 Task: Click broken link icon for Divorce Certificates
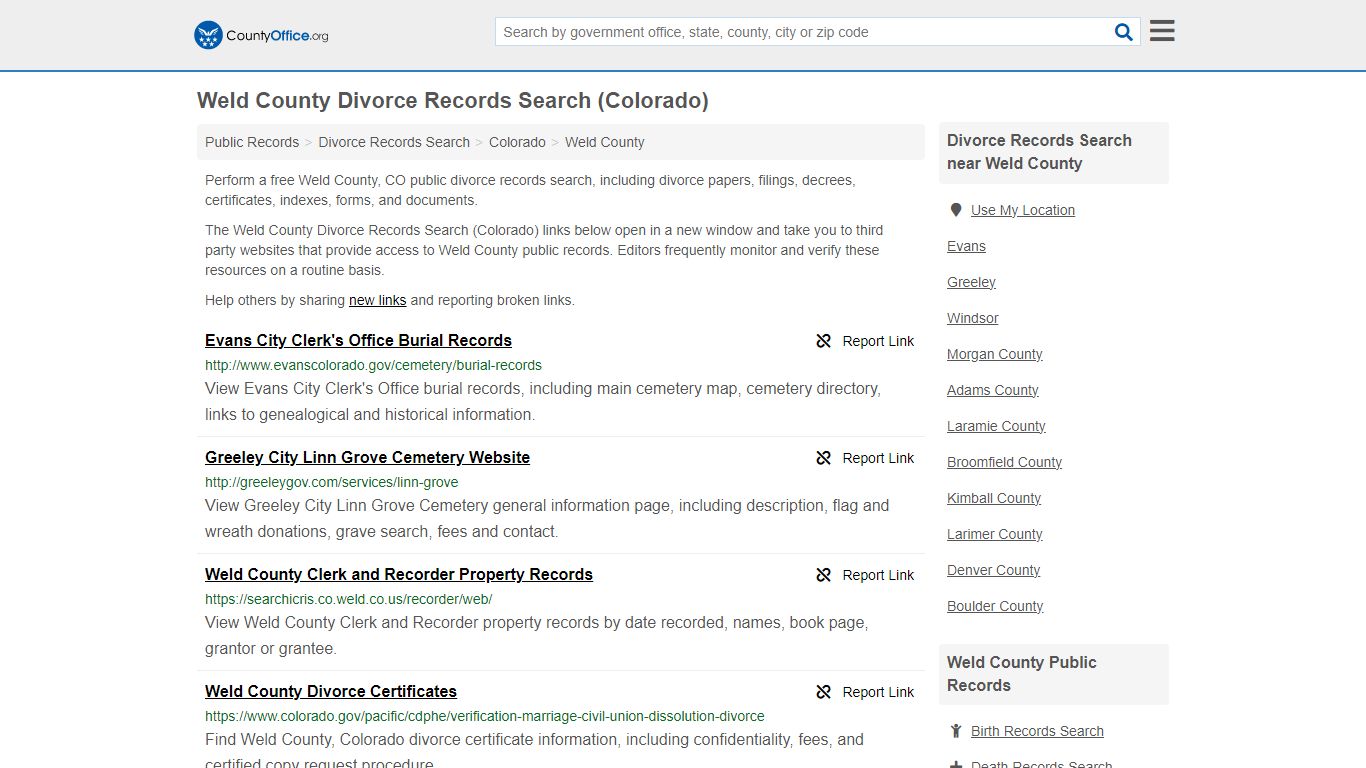click(x=824, y=692)
